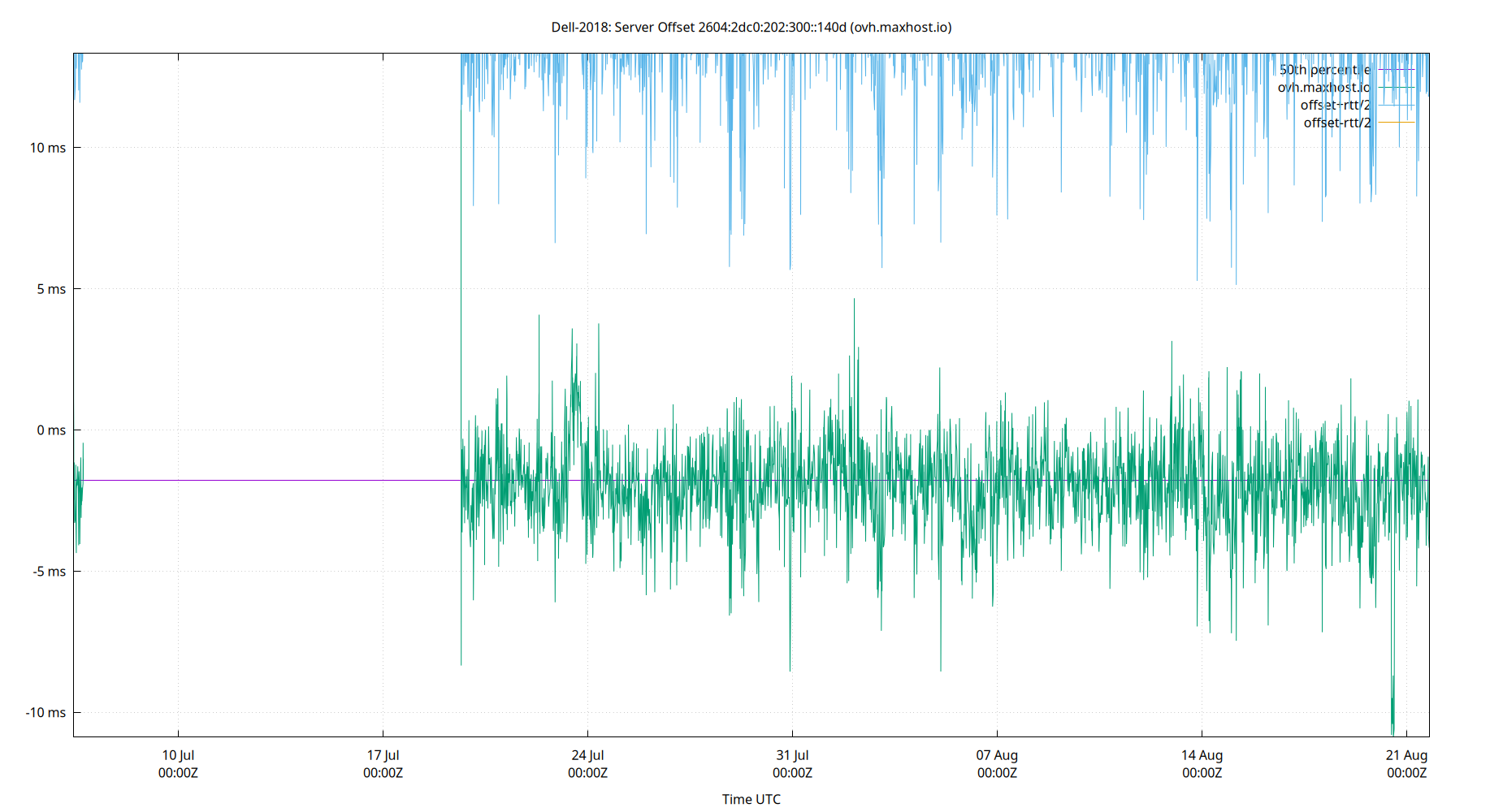Toggle the offset+rtt/2 legend entry
Screen dimensions: 1503x812
[x=1334, y=105]
